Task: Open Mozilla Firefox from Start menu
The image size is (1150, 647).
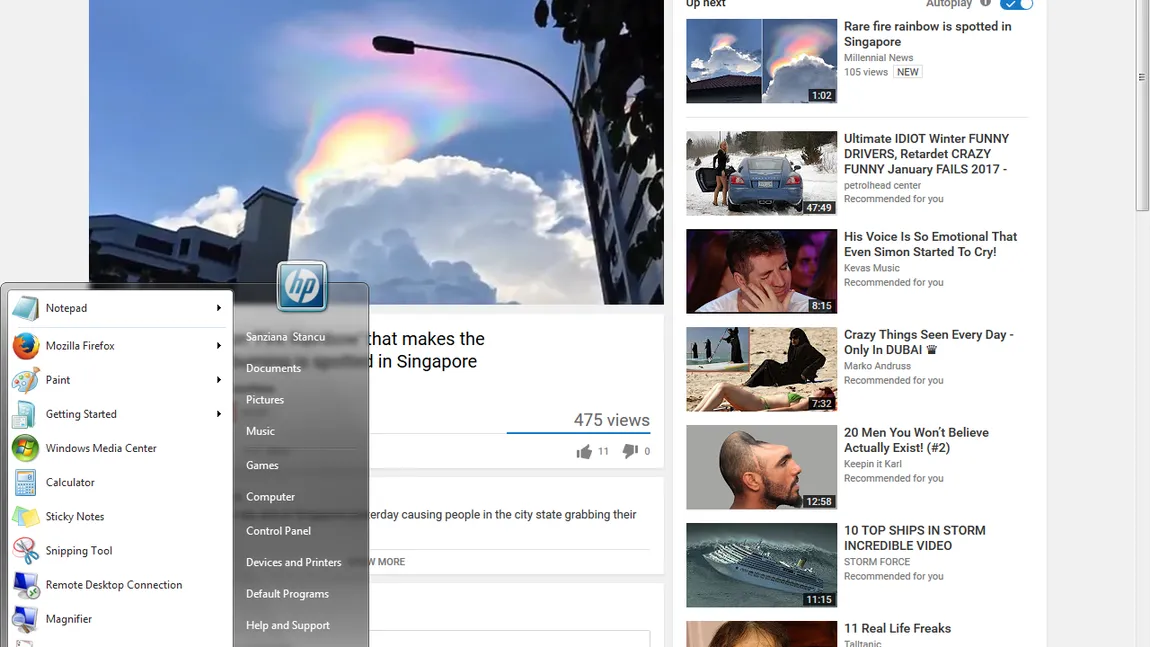Action: click(x=80, y=346)
